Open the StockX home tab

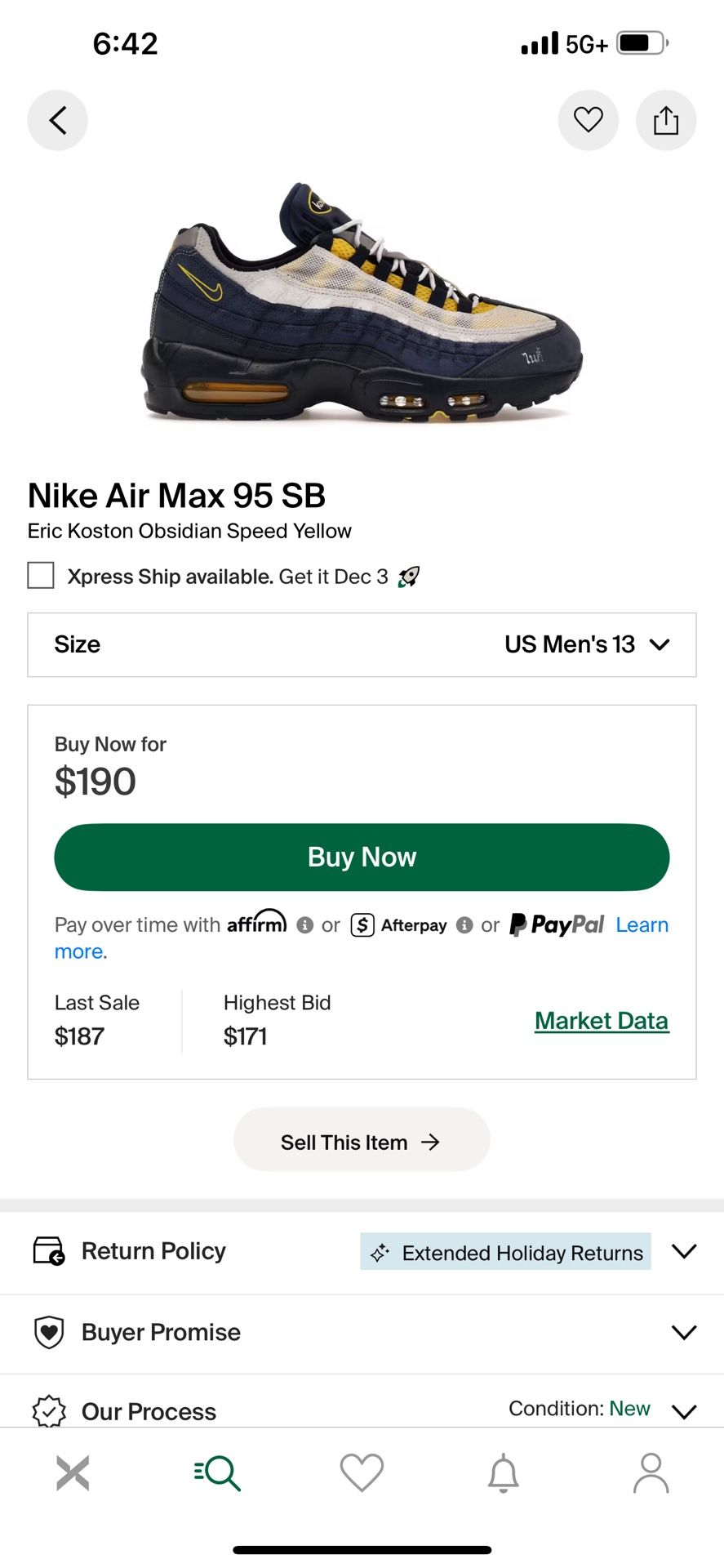(73, 1473)
